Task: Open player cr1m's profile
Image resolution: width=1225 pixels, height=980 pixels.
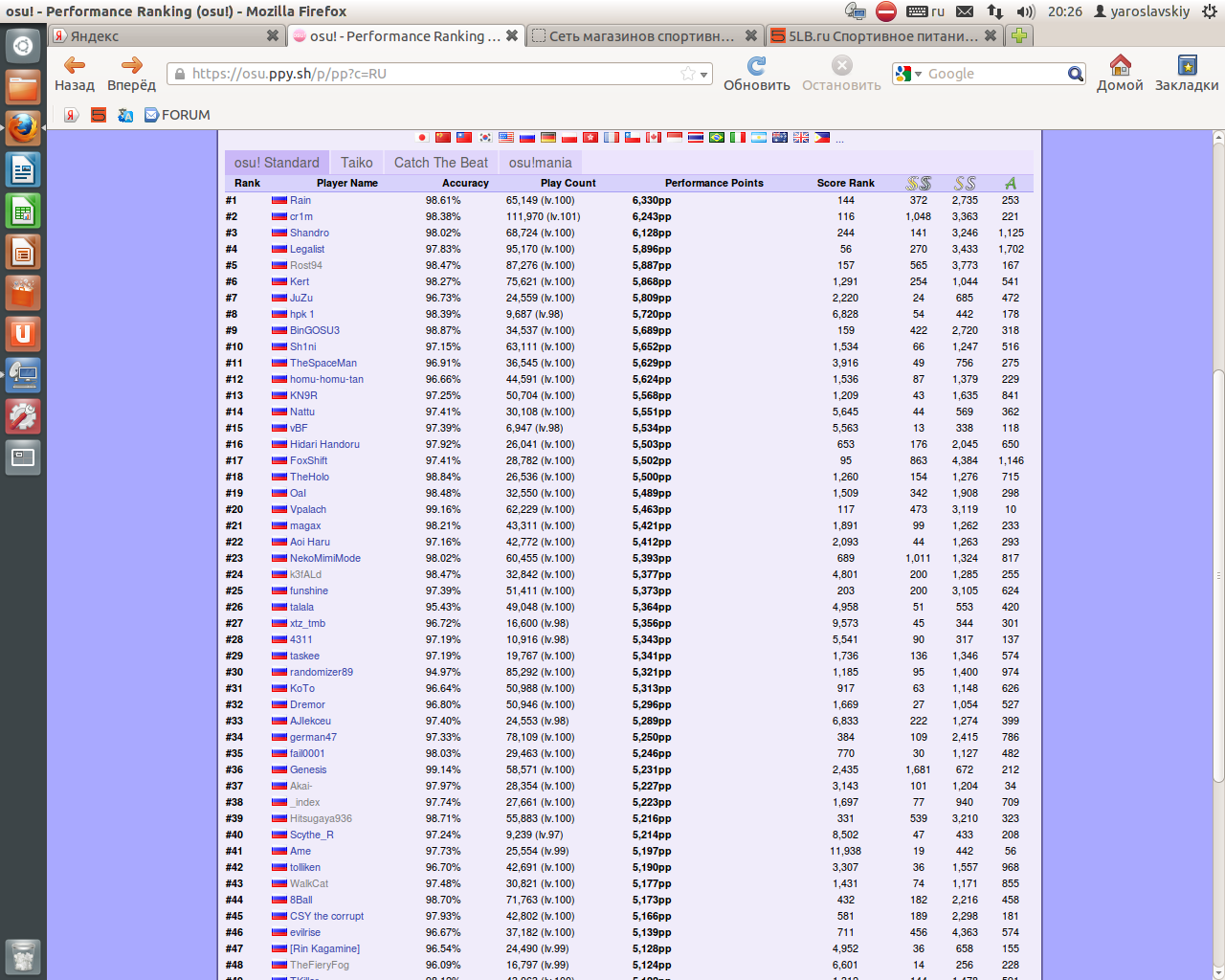Action: click(x=301, y=216)
